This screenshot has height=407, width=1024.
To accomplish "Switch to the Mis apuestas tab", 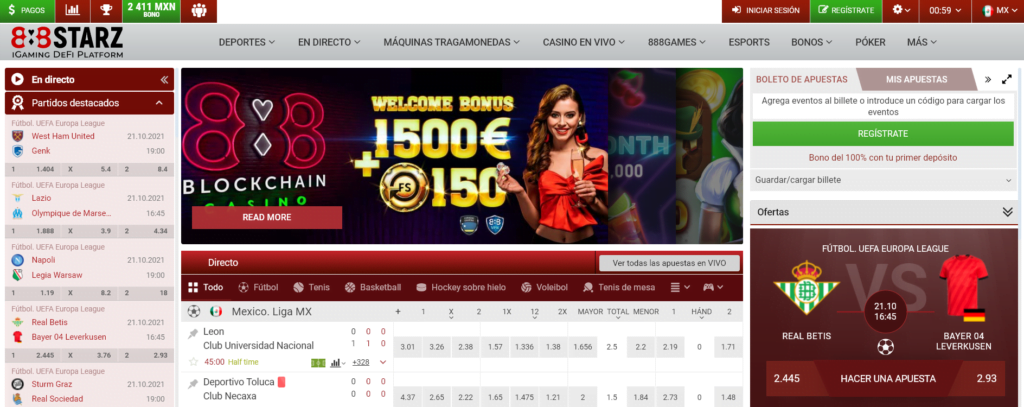I will pyautogui.click(x=915, y=79).
